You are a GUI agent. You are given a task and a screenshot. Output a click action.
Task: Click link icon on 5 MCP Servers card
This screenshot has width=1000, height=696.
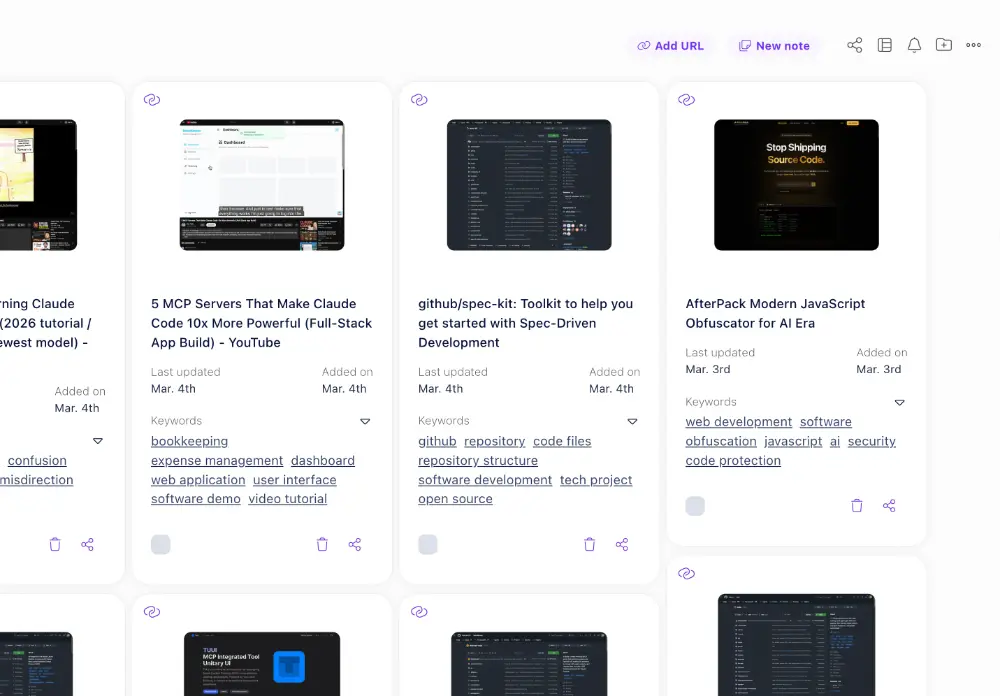(x=152, y=100)
